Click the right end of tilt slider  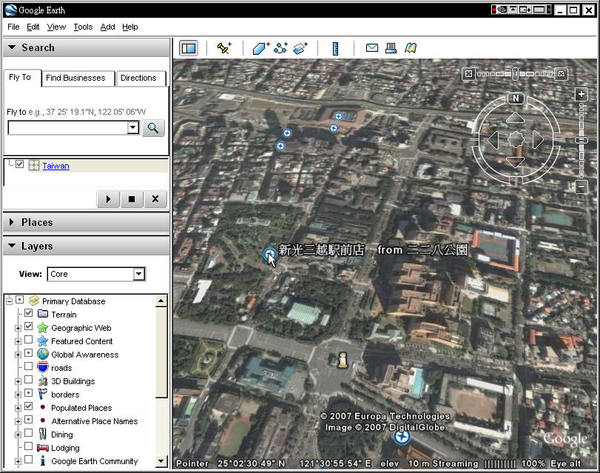click(561, 73)
